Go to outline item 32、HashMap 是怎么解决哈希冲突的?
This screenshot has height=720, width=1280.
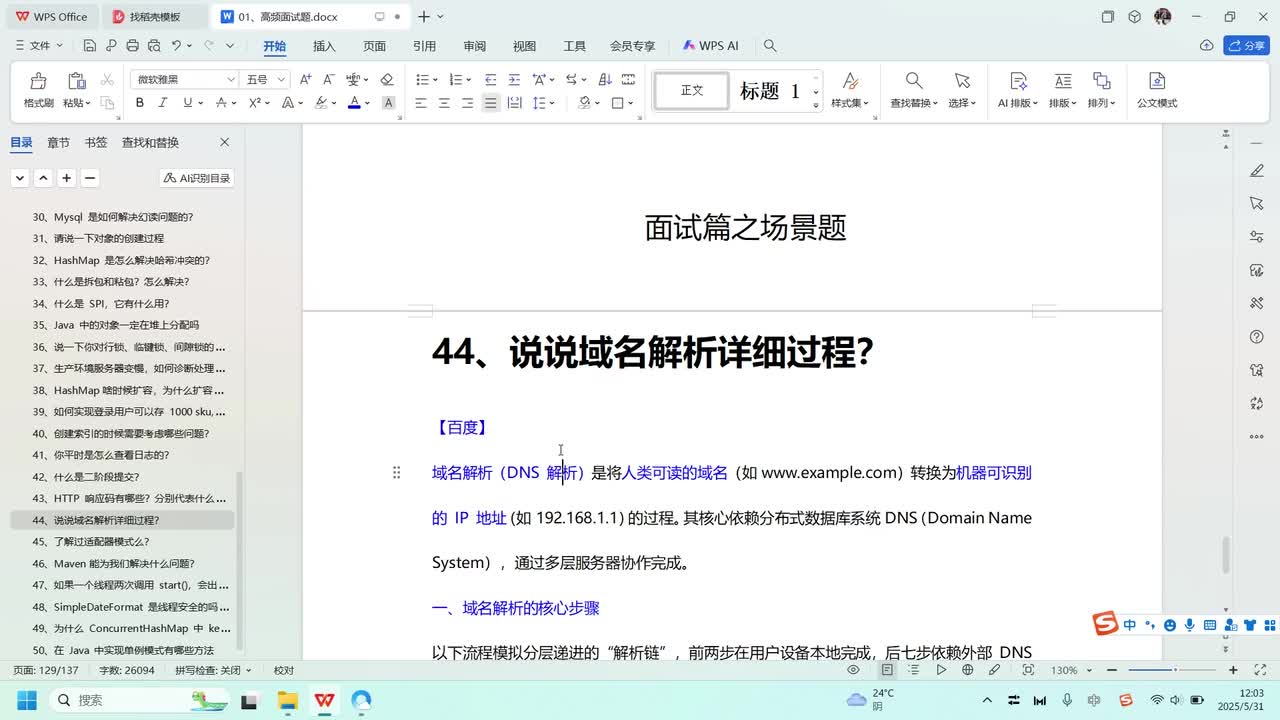pos(121,260)
